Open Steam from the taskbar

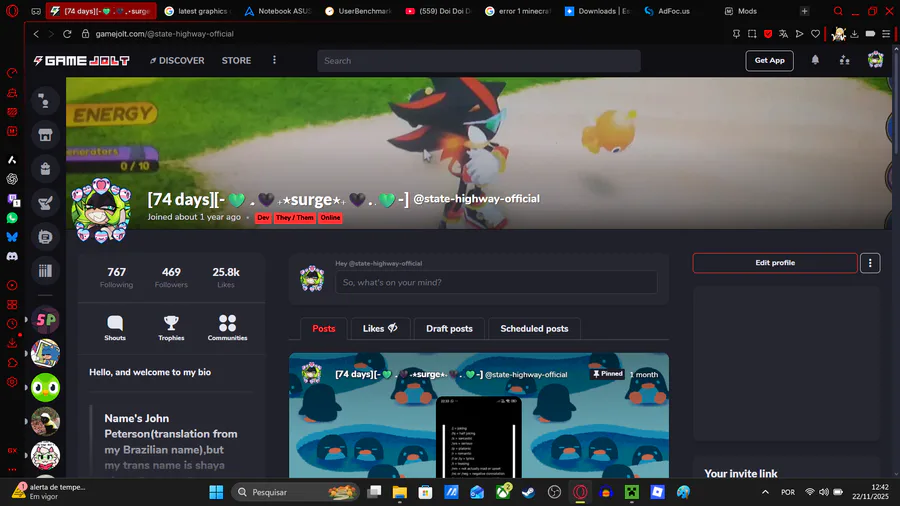coord(528,492)
